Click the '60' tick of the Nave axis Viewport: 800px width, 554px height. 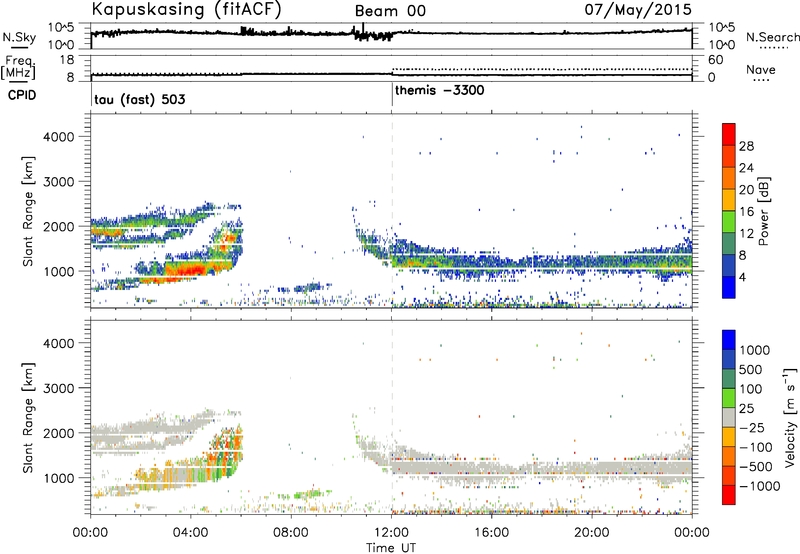[x=716, y=60]
